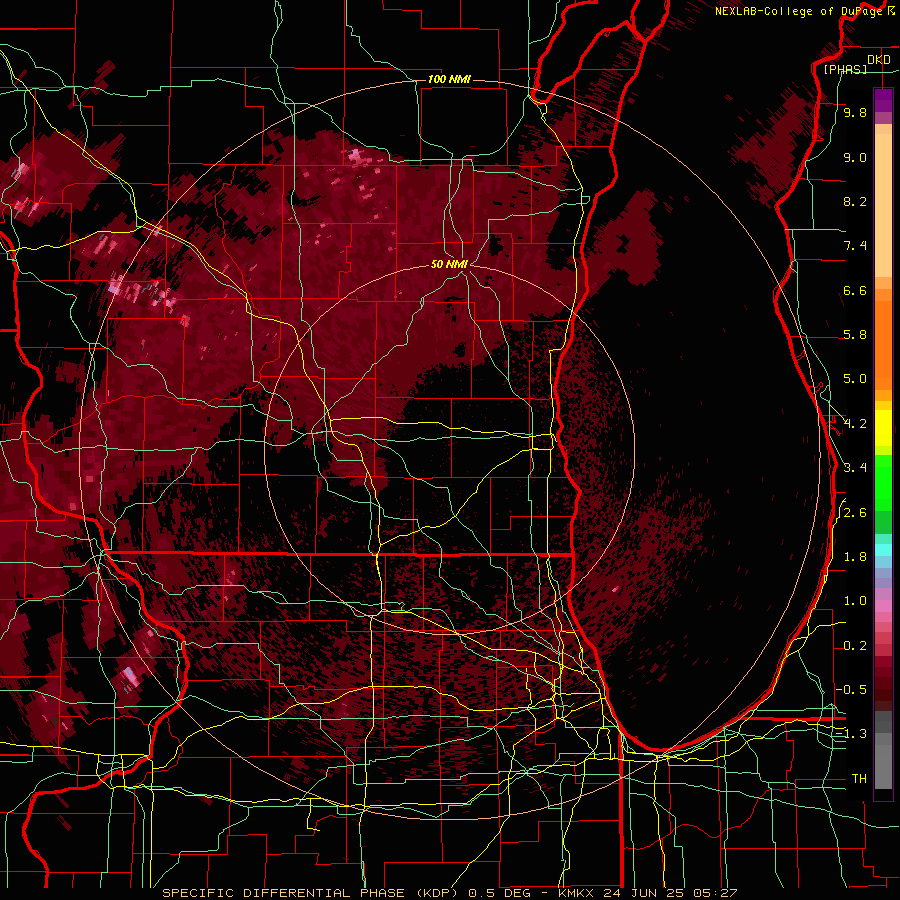Pick the purple color at top of color bar
900x900 pixels.
883,100
